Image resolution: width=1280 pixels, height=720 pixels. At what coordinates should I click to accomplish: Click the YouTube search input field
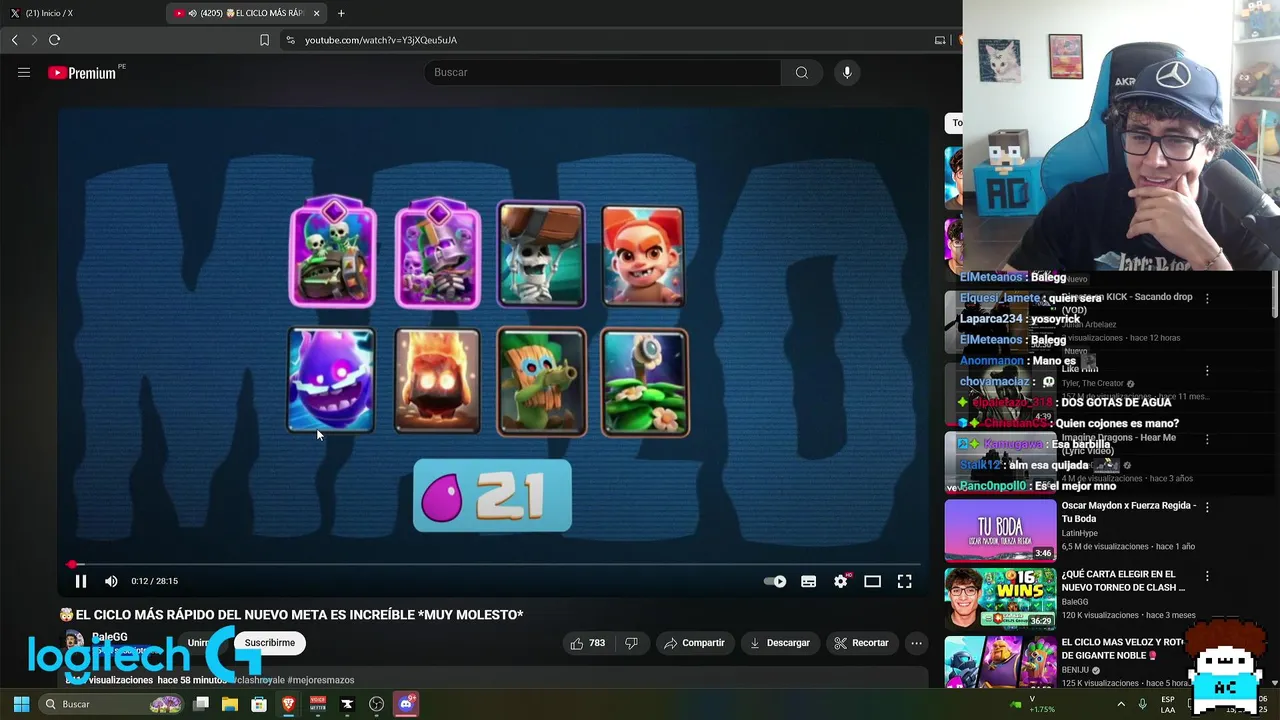(603, 72)
